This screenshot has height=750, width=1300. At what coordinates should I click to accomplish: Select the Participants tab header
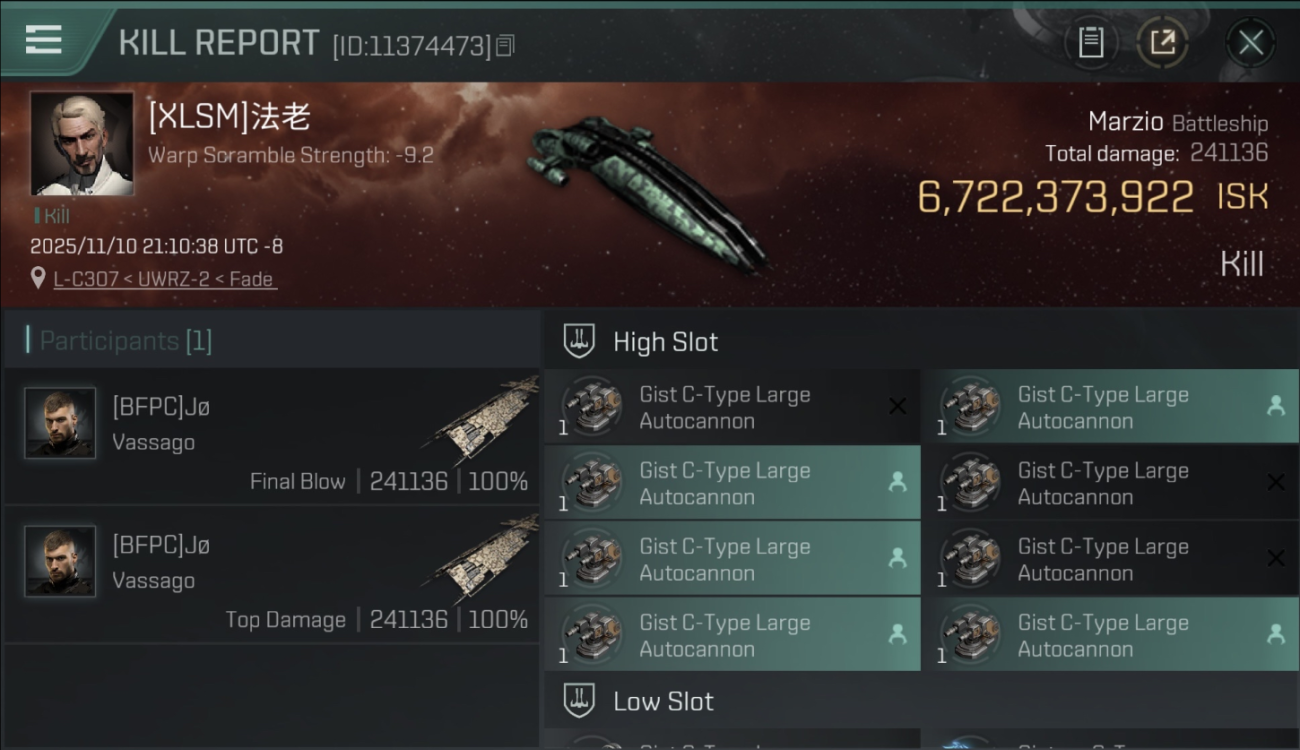(125, 341)
